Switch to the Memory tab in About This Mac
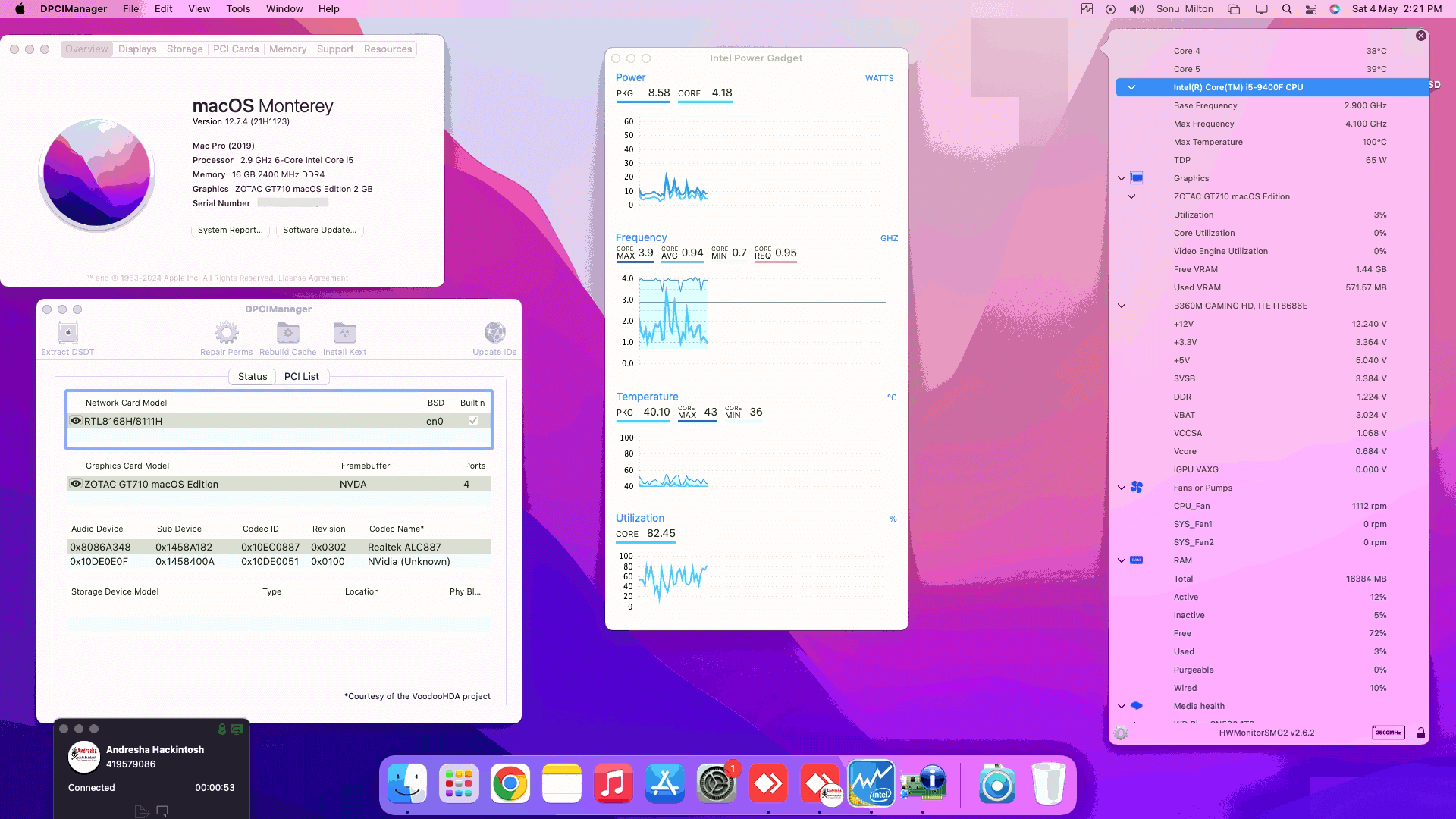 288,49
